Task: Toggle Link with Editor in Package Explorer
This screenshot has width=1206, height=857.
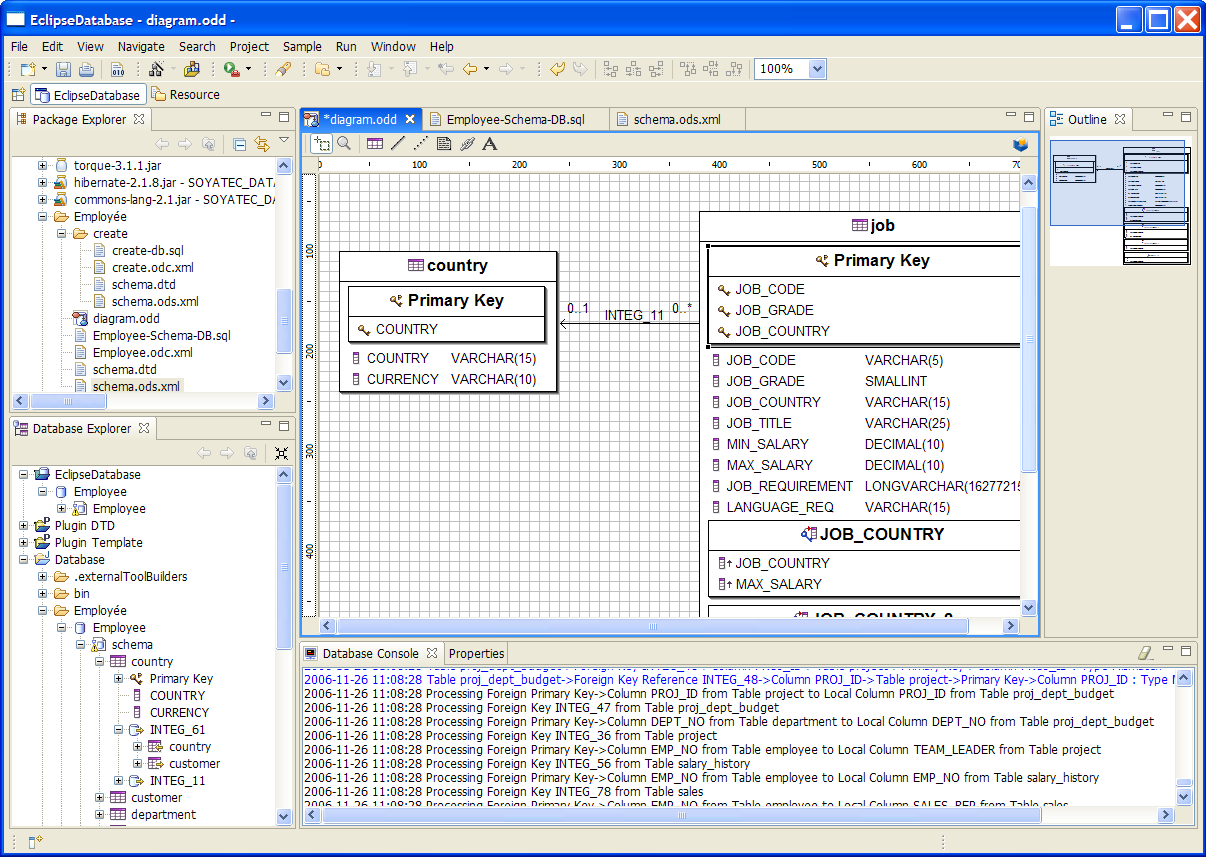Action: 262,143
